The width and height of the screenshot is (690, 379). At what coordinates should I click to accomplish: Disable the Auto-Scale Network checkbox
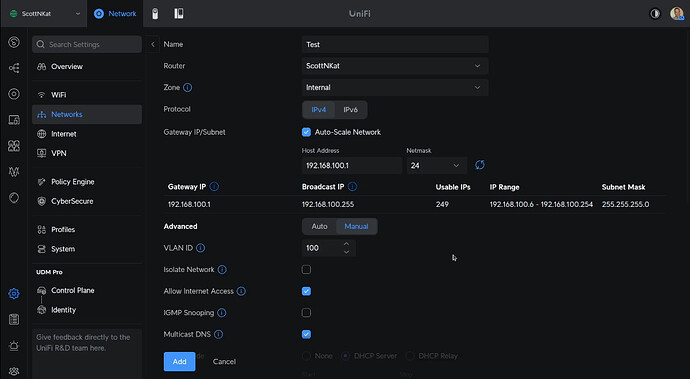(306, 132)
